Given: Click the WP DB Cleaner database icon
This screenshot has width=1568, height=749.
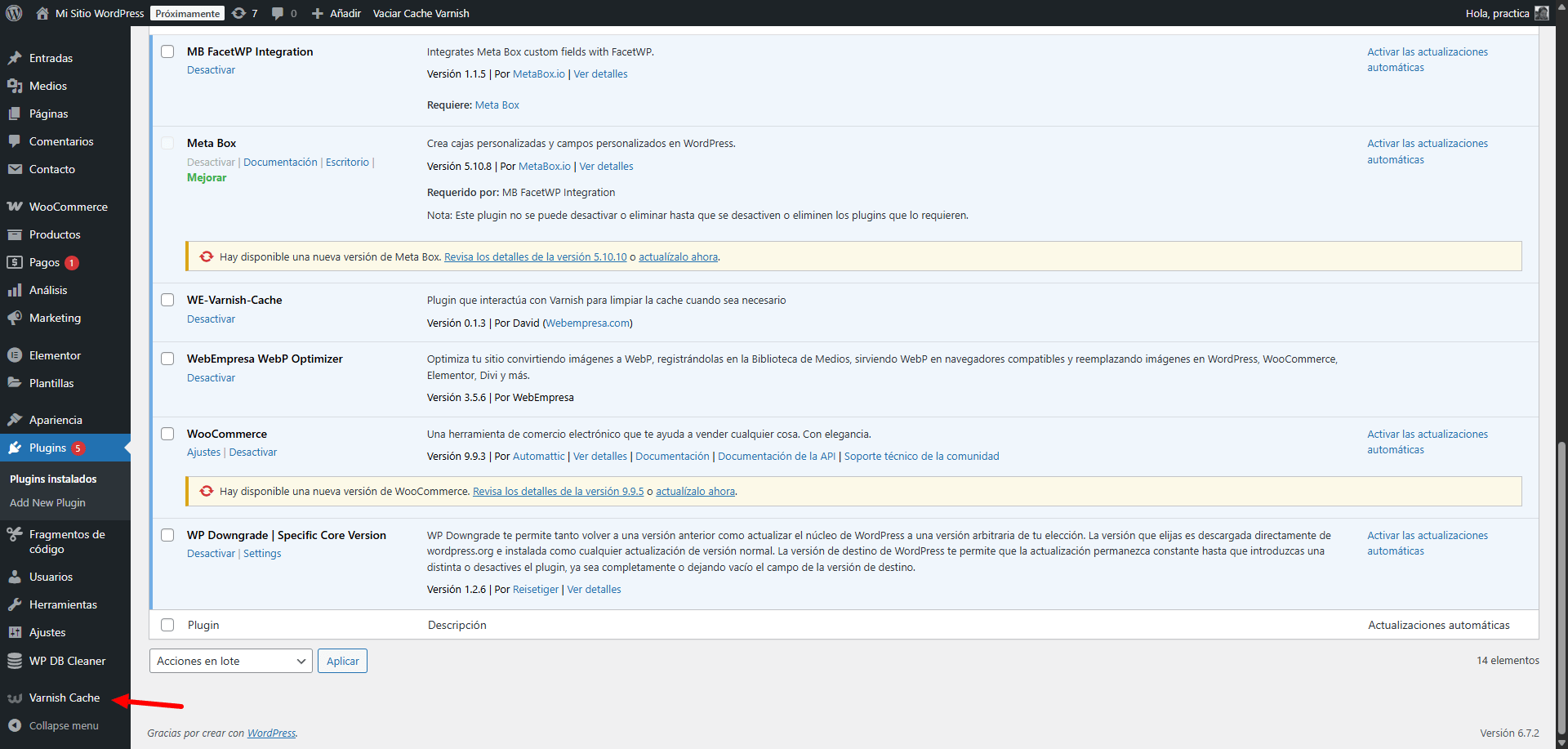Looking at the screenshot, I should [15, 661].
